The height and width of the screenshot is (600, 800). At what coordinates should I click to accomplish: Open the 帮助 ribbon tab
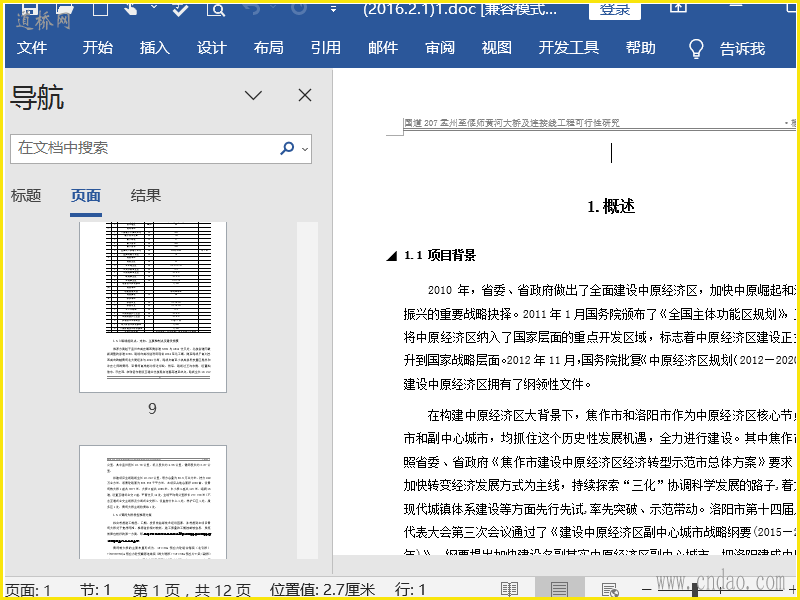tap(641, 48)
